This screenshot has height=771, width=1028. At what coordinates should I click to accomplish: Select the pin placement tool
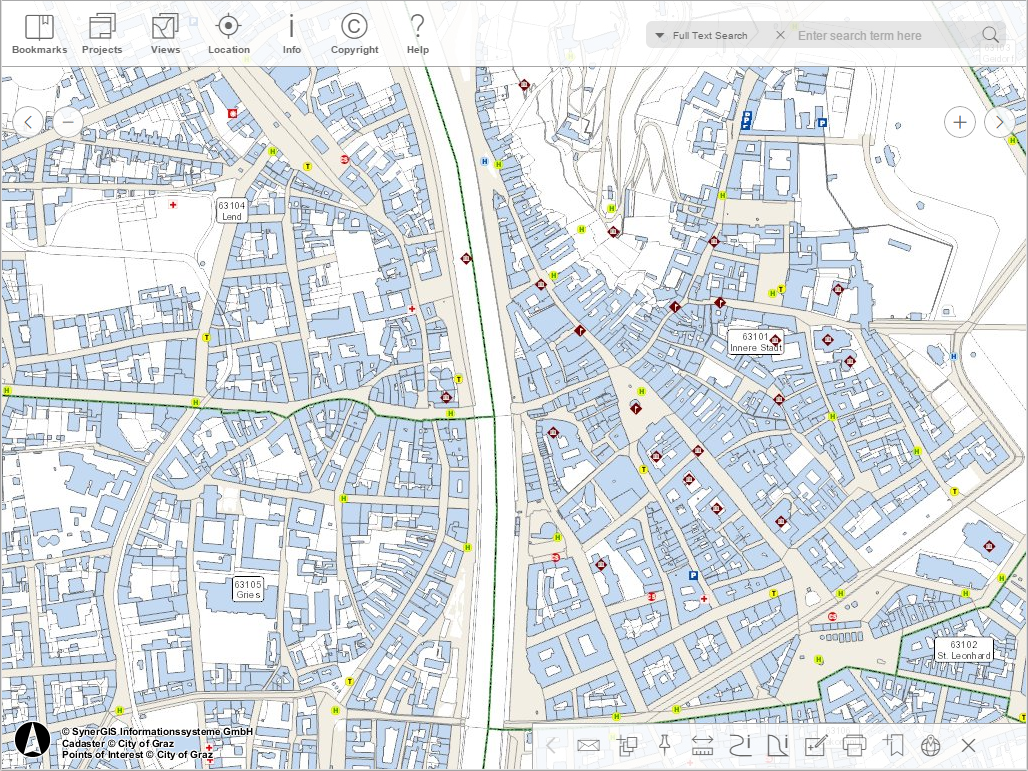pyautogui.click(x=664, y=745)
